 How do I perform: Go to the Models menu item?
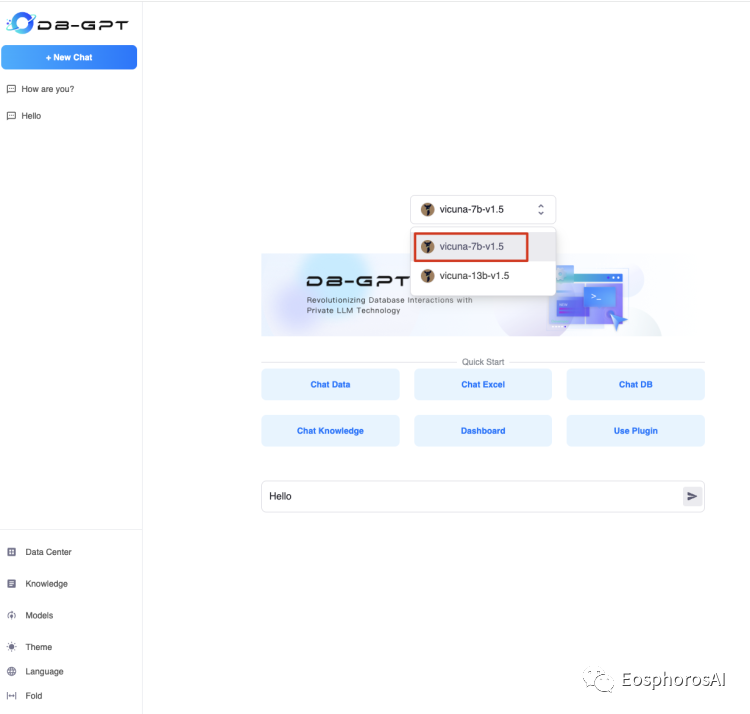[39, 615]
